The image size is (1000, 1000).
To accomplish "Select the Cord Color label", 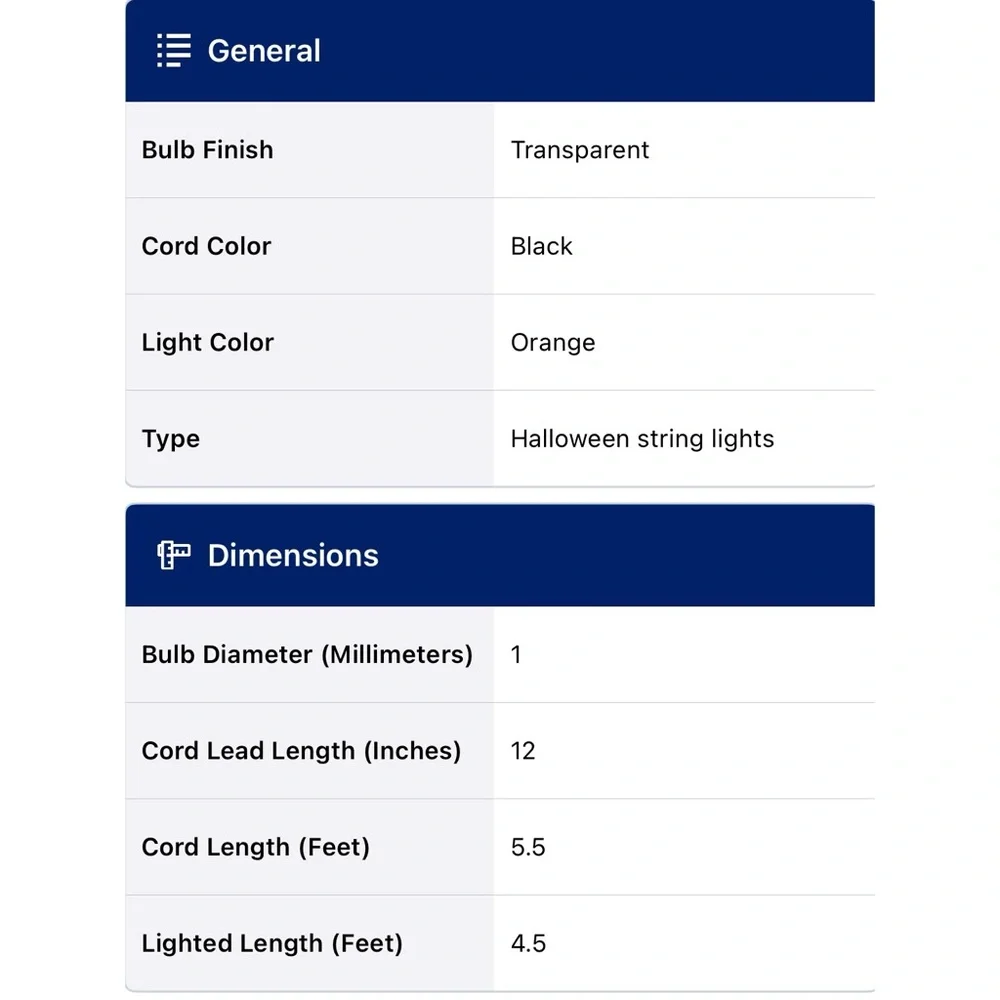I will pyautogui.click(x=206, y=246).
